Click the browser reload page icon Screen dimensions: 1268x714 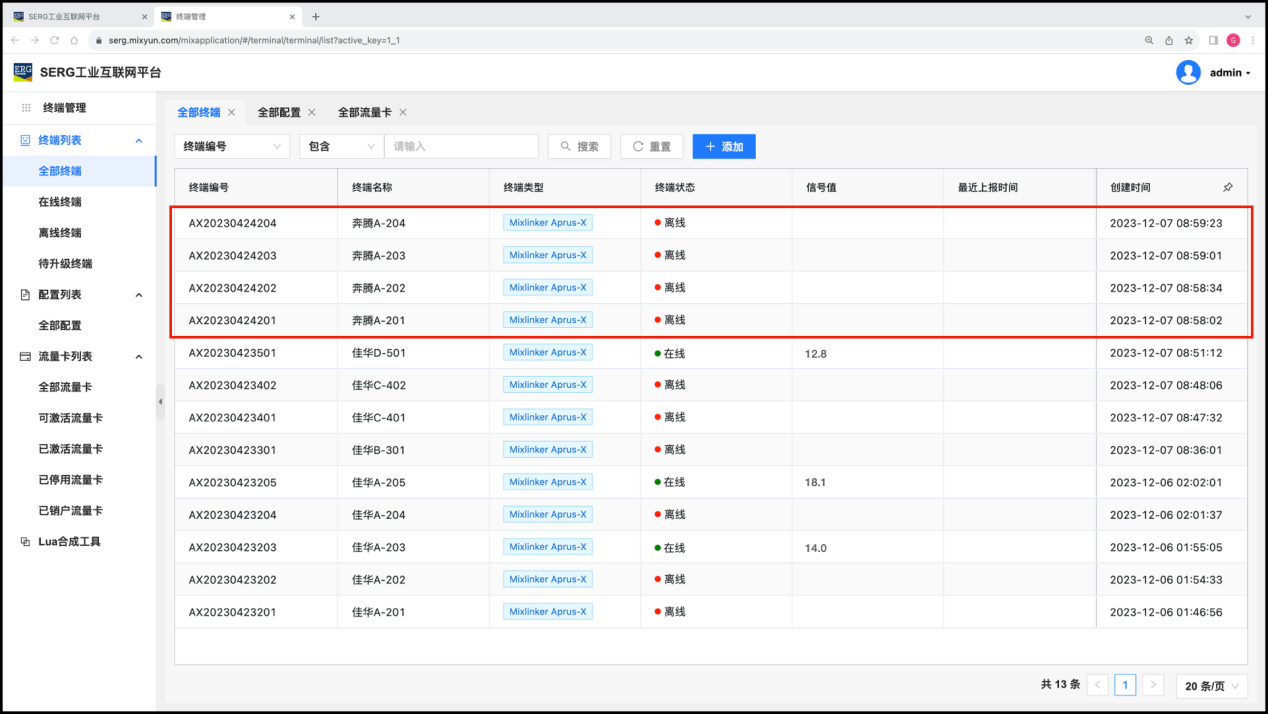[54, 40]
